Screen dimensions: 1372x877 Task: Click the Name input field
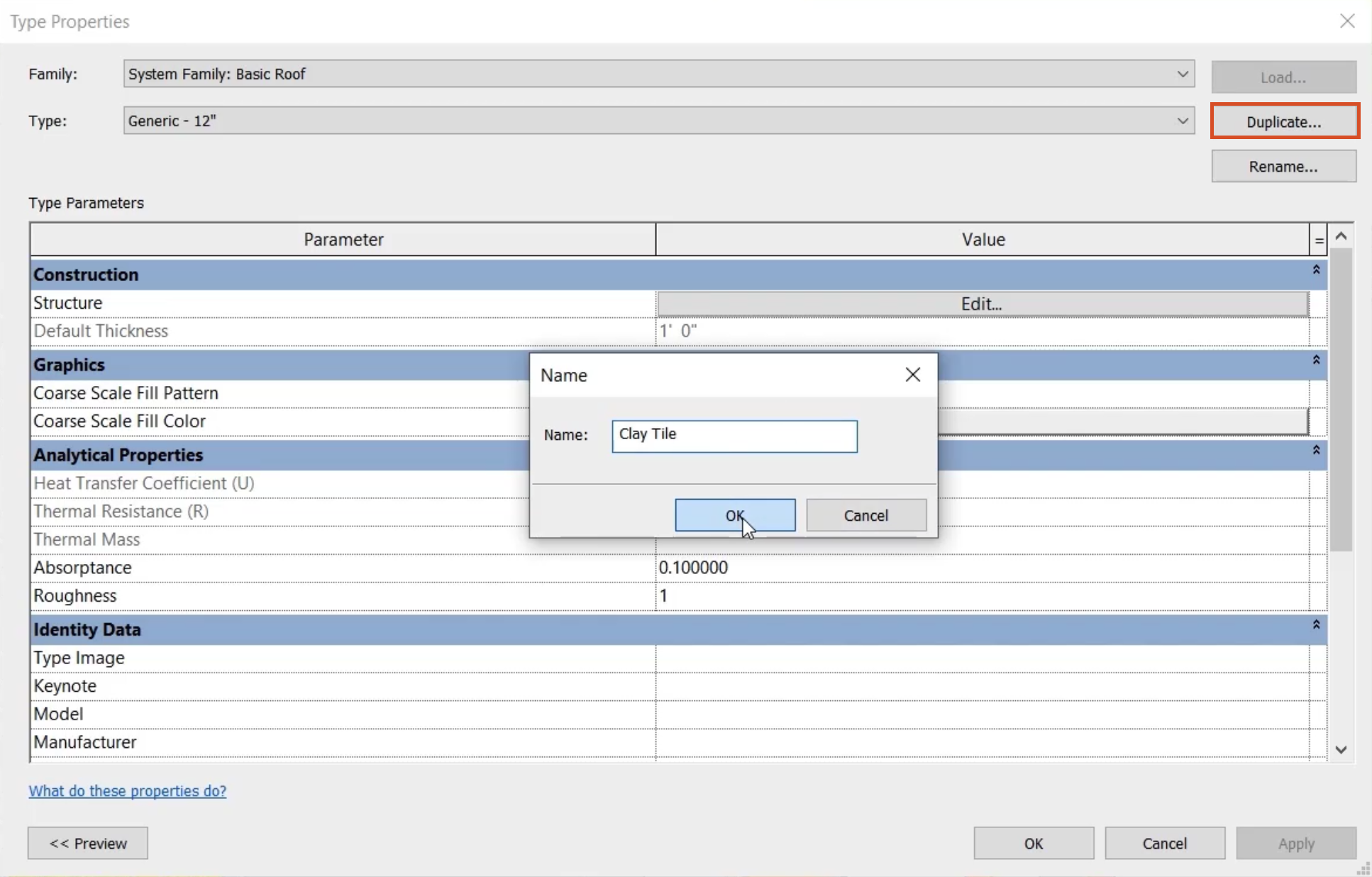click(733, 434)
